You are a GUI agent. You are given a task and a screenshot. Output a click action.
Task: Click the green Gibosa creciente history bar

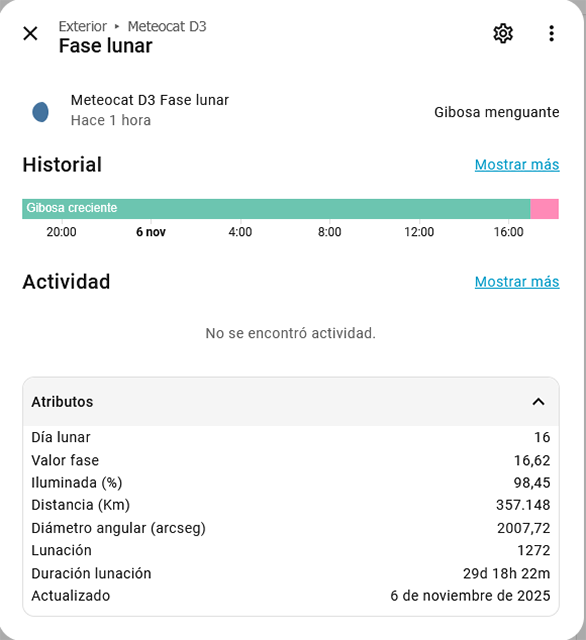pyautogui.click(x=276, y=209)
